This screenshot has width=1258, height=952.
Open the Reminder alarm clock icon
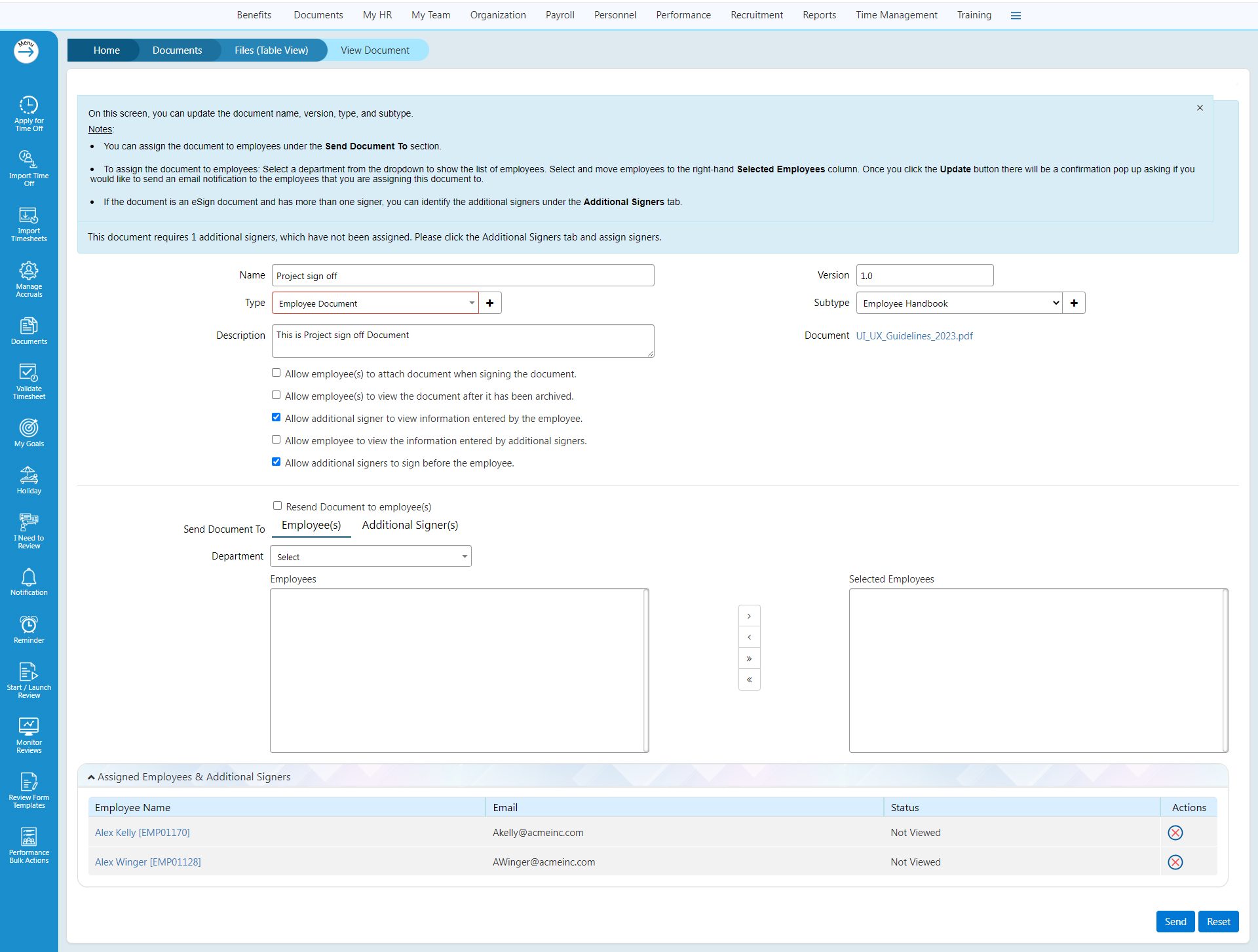click(x=29, y=624)
